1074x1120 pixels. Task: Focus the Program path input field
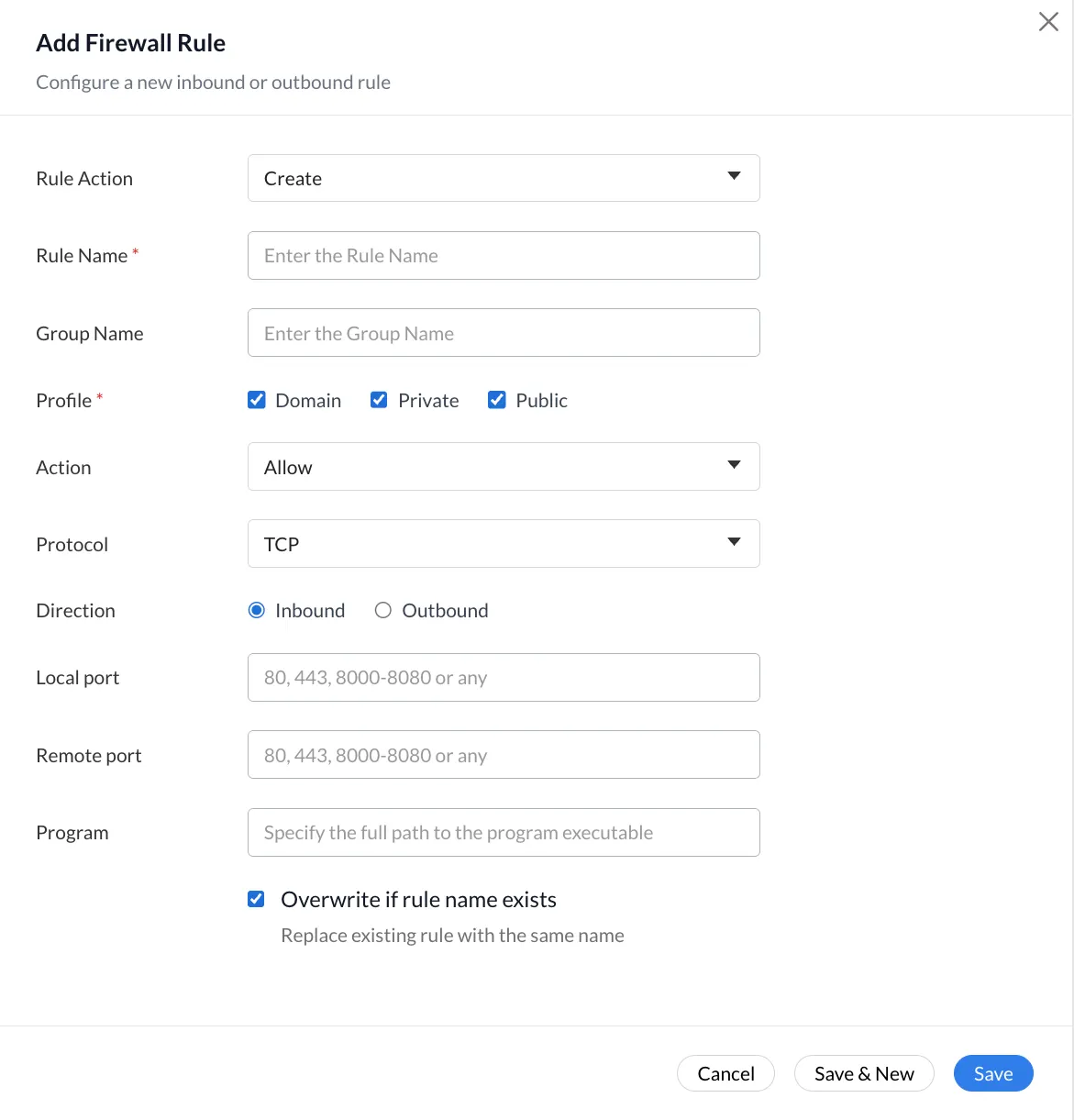coord(504,833)
